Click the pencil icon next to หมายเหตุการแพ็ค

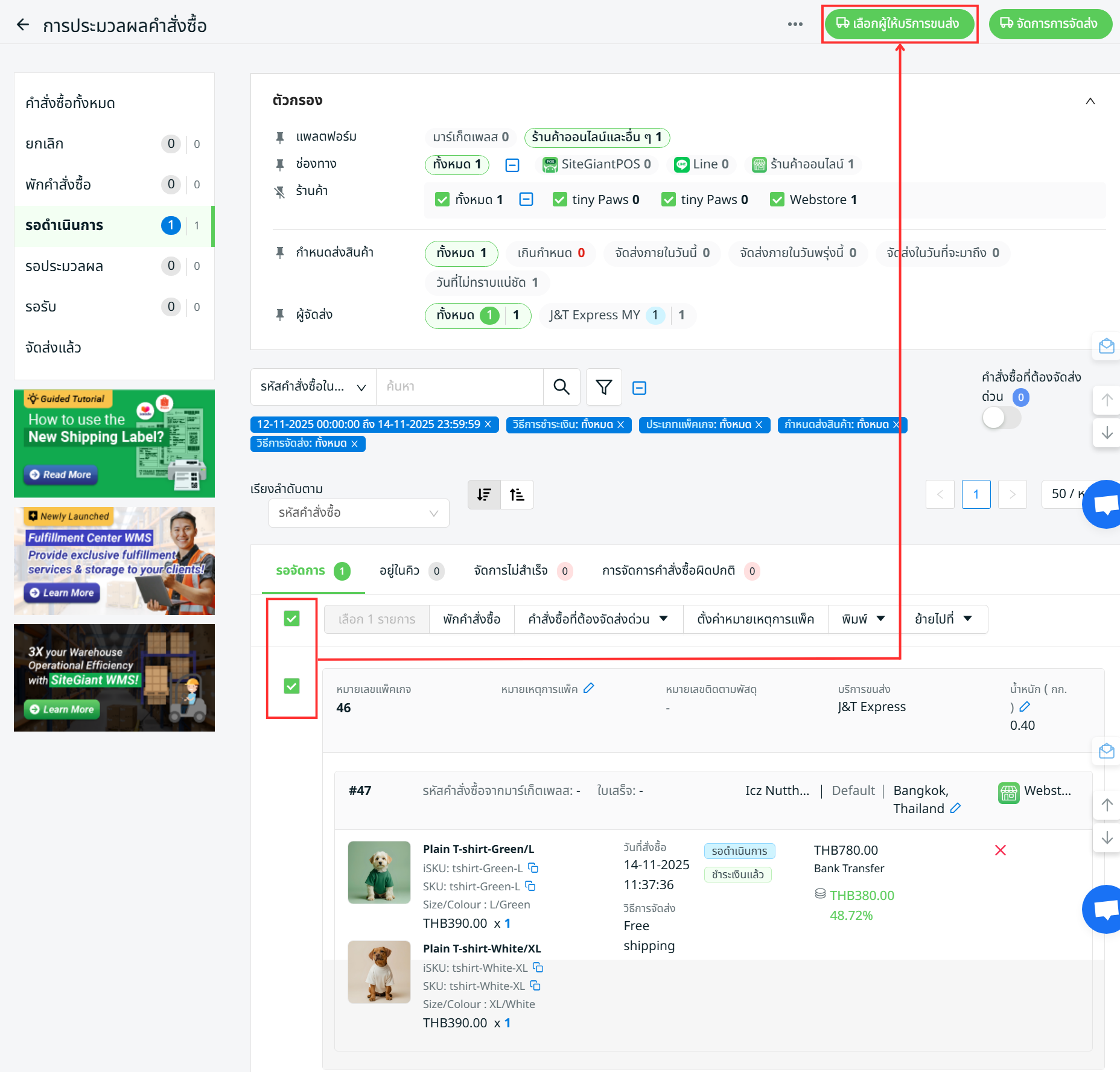[x=589, y=688]
